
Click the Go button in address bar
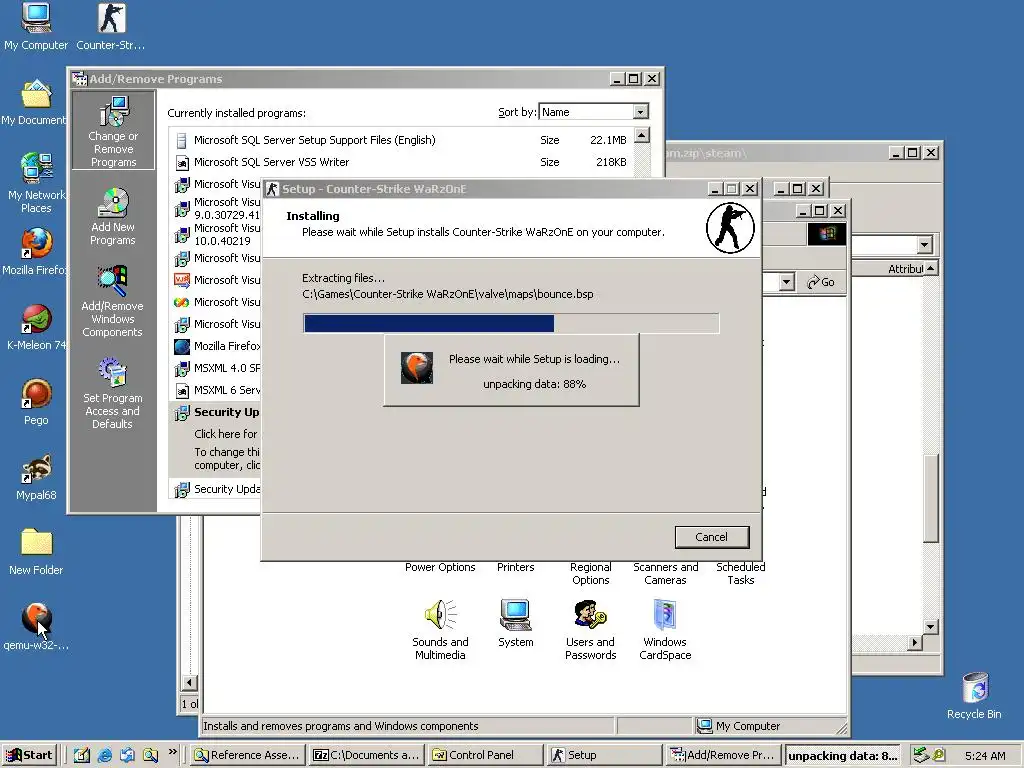click(x=821, y=282)
